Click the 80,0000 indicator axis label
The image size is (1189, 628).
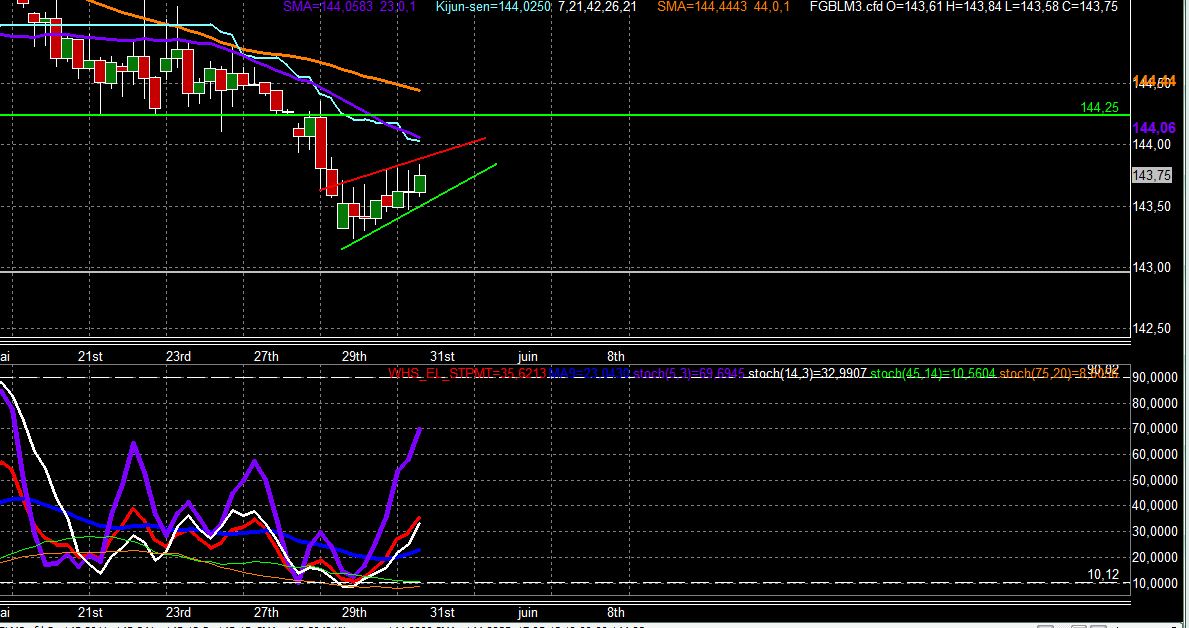coord(1156,403)
